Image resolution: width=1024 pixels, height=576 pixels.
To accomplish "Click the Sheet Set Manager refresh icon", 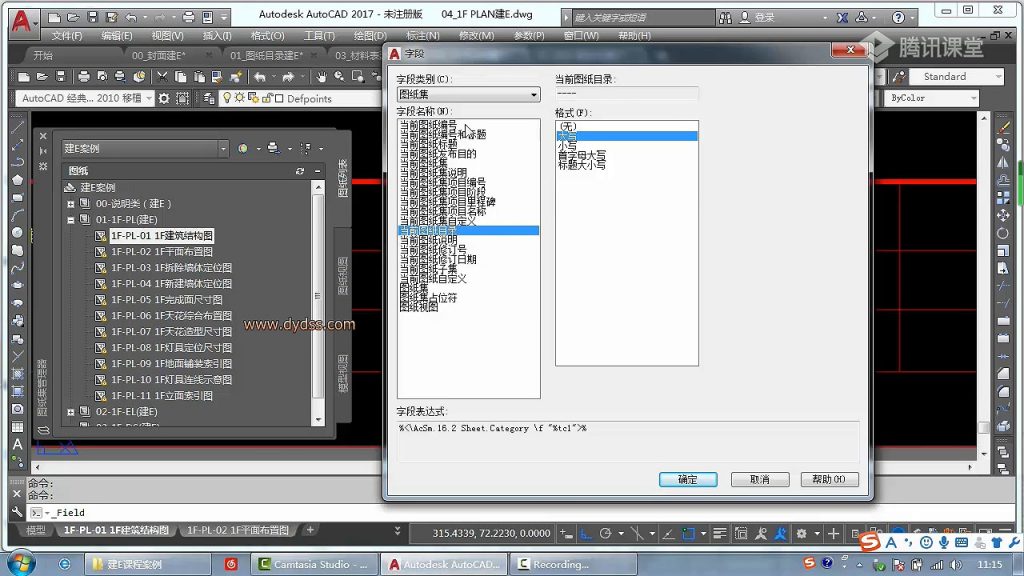I will click(300, 171).
